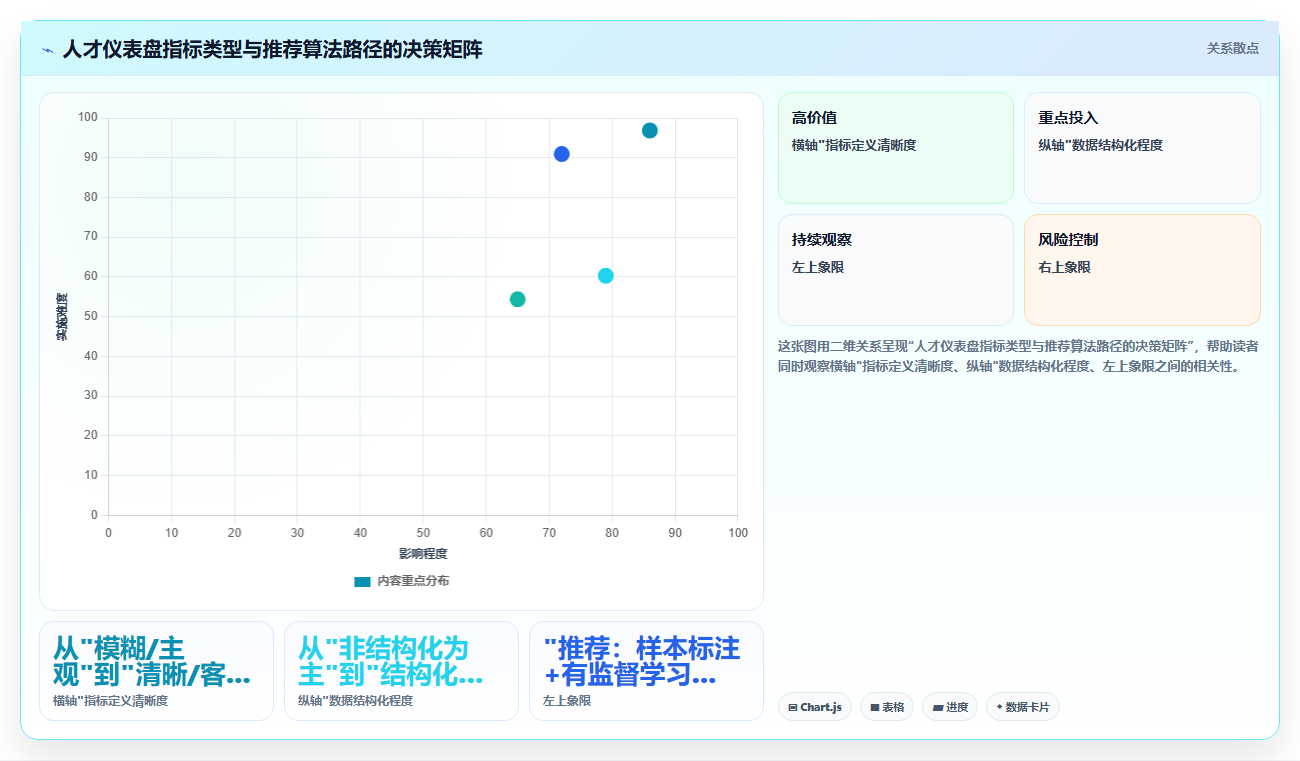This screenshot has width=1300, height=761.
Task: Open the 持续观察 quadrant card
Action: [896, 270]
